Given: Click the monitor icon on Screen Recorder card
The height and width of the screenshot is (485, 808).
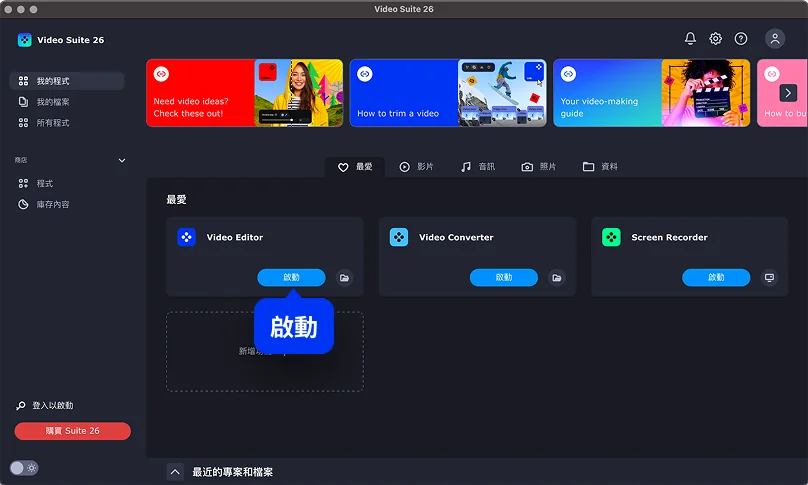Looking at the screenshot, I should (769, 278).
